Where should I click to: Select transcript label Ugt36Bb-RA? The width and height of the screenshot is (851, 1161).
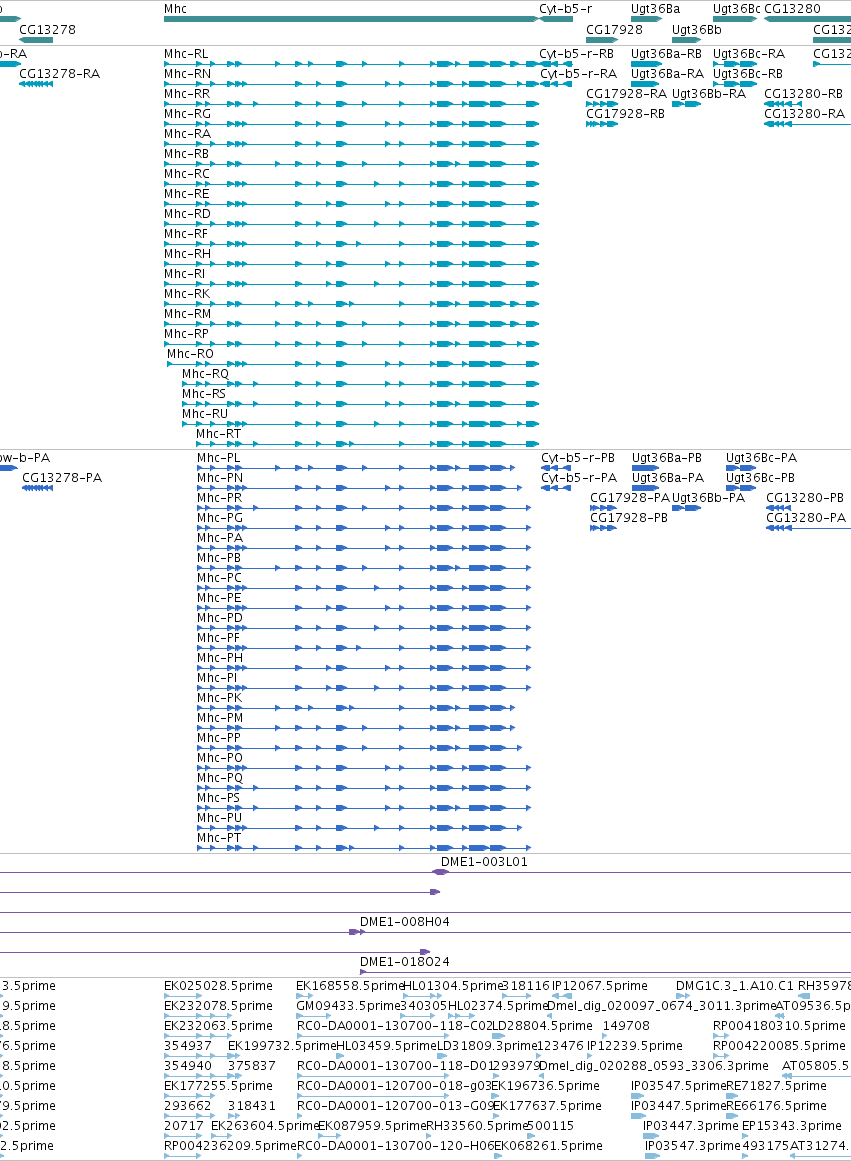pos(709,94)
